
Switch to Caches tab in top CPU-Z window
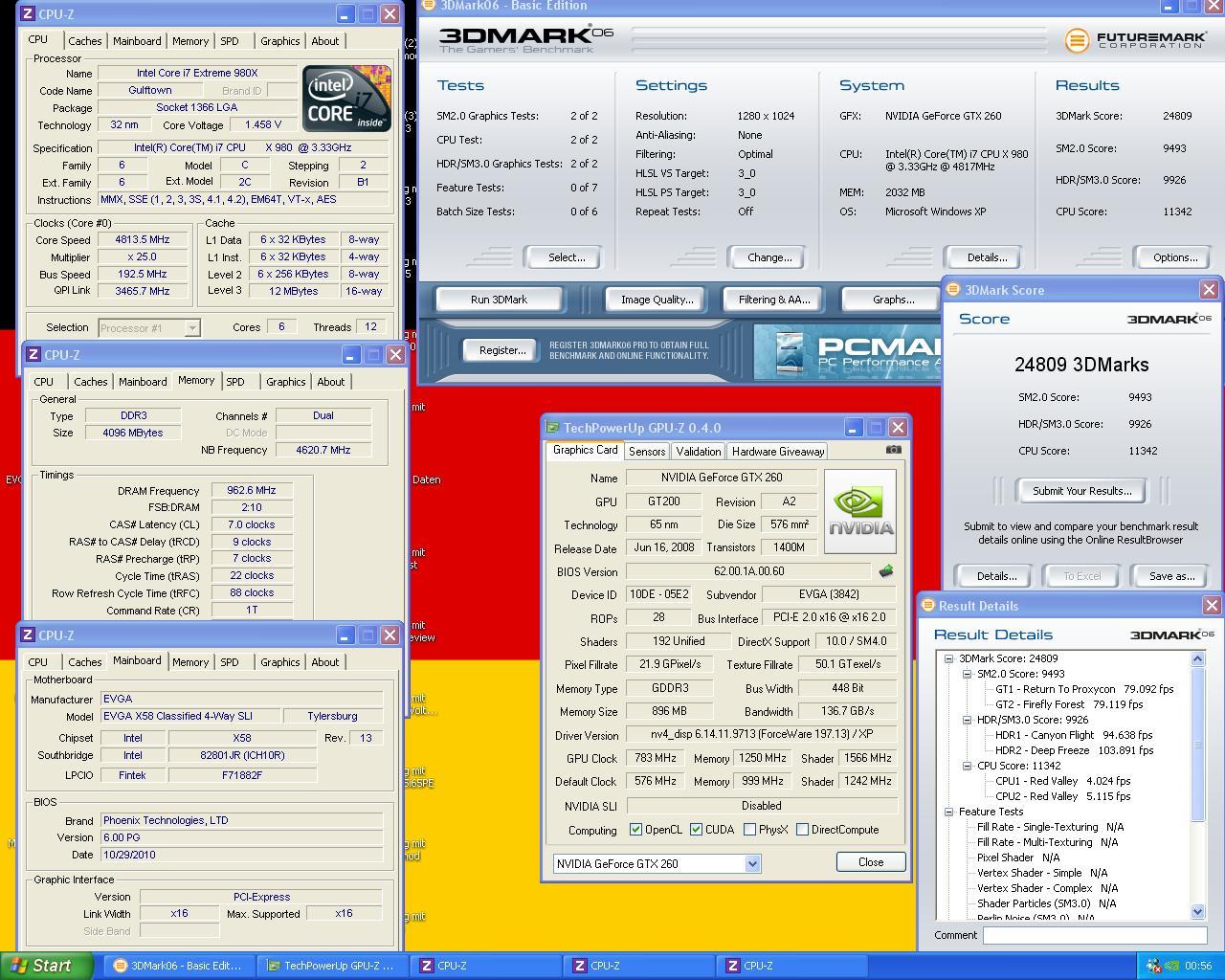tap(84, 41)
